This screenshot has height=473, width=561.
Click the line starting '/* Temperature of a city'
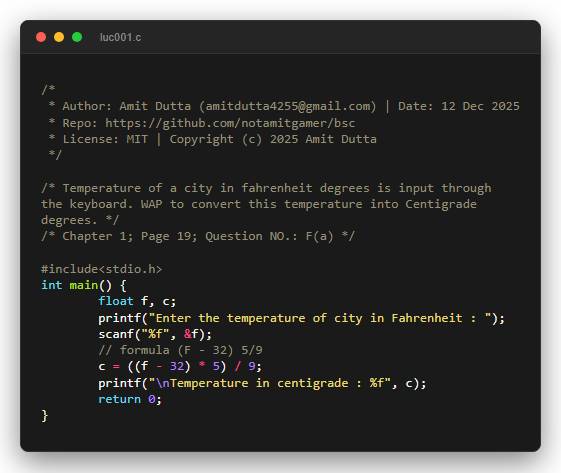click(266, 188)
